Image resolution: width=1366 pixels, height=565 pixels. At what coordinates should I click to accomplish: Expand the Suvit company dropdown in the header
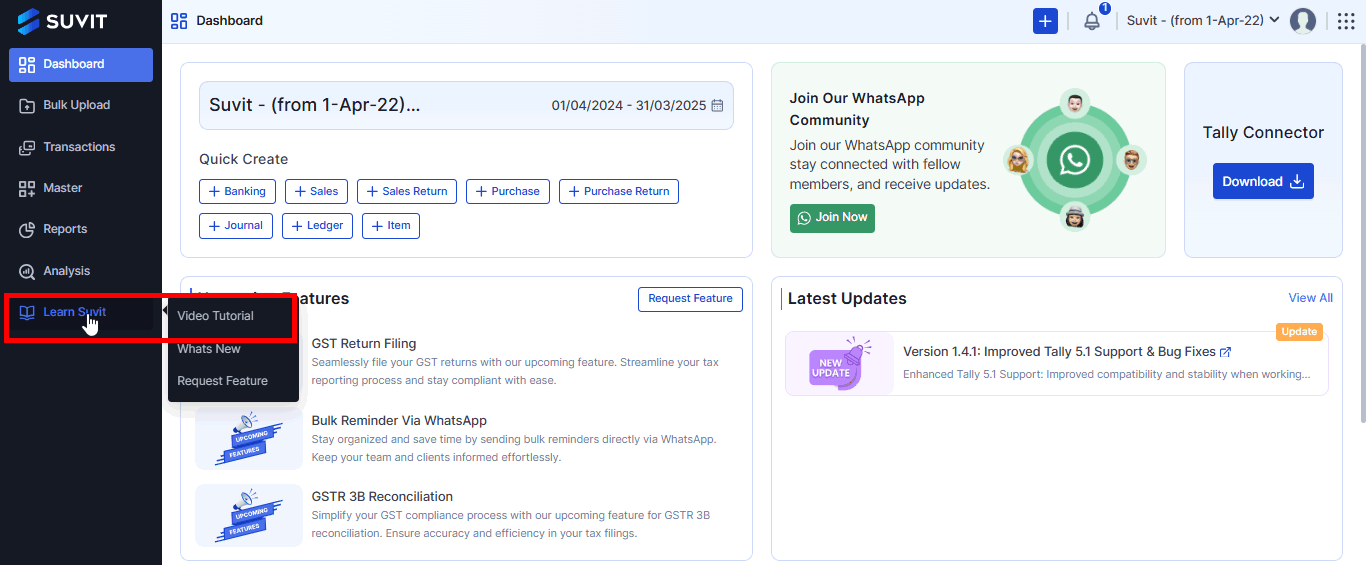1203,21
